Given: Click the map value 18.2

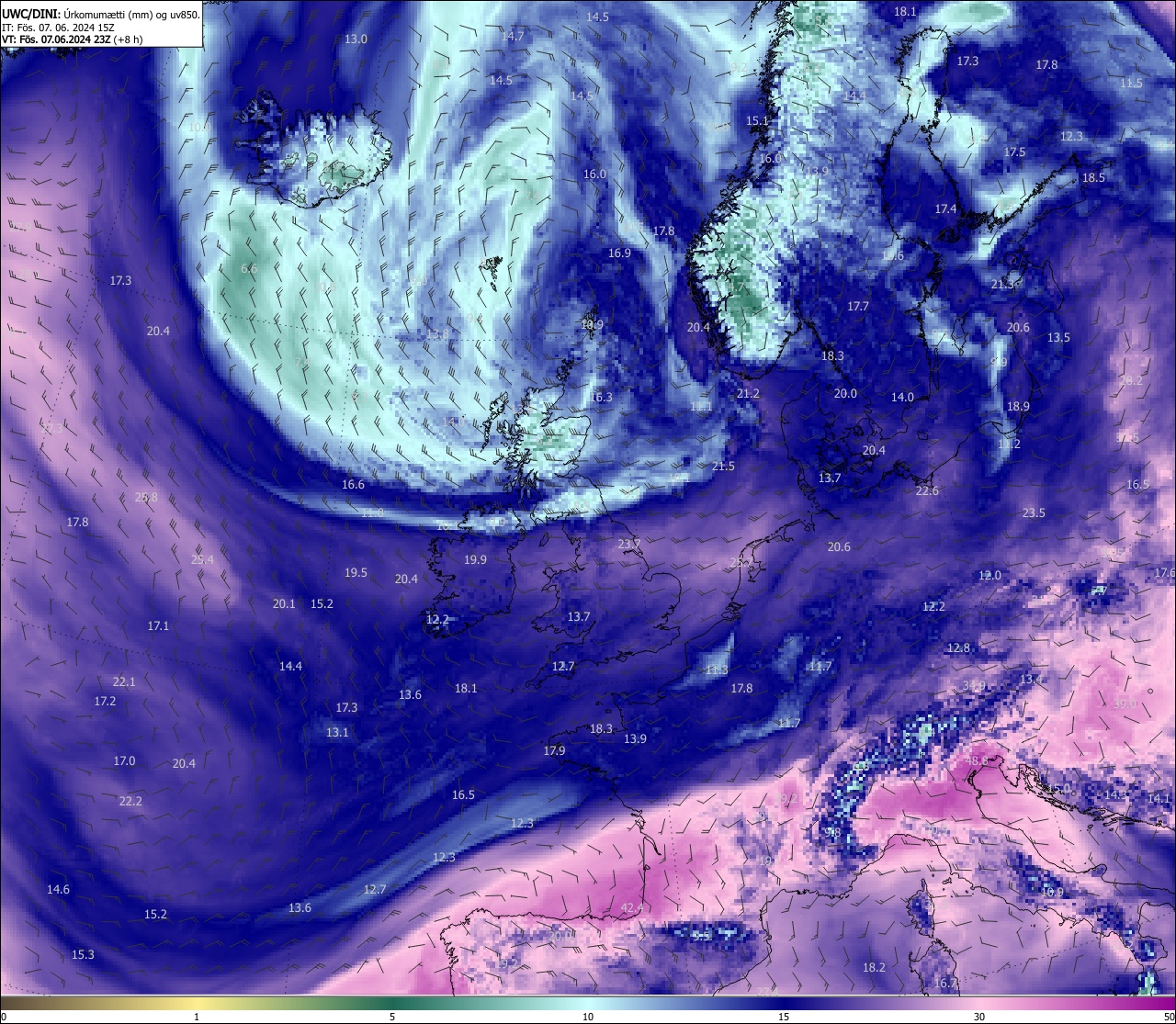Looking at the screenshot, I should tap(874, 967).
